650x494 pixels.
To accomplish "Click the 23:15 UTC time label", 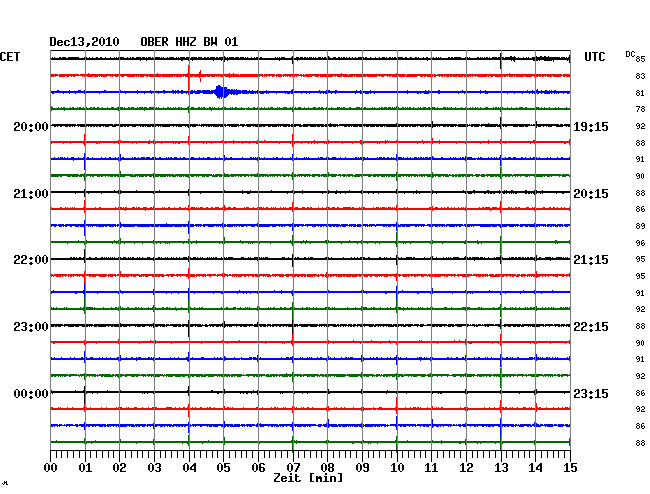I will [591, 393].
